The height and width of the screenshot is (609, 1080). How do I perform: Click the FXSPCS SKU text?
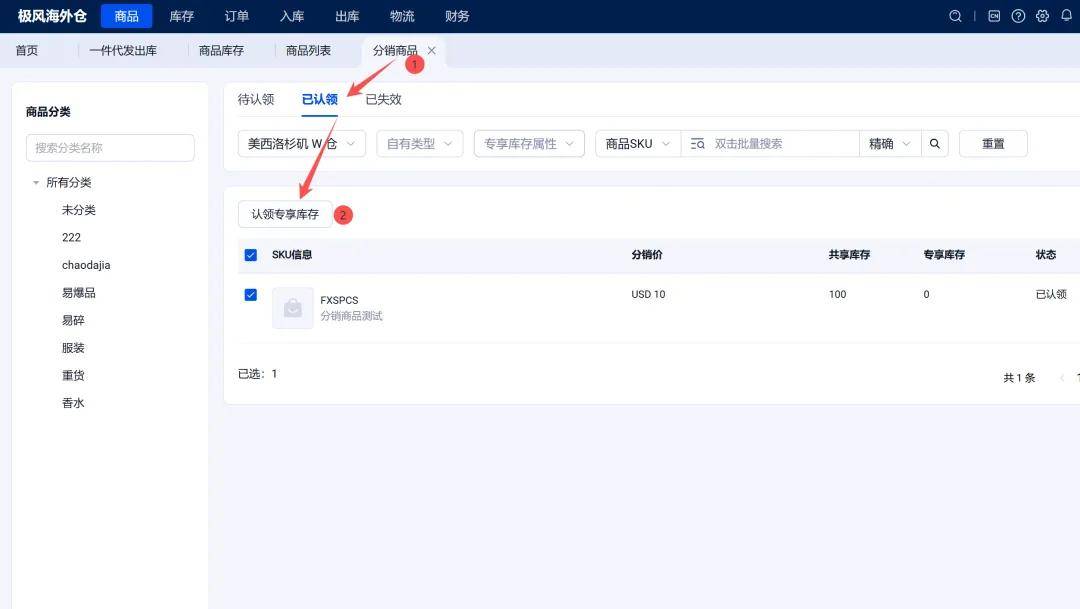(339, 300)
